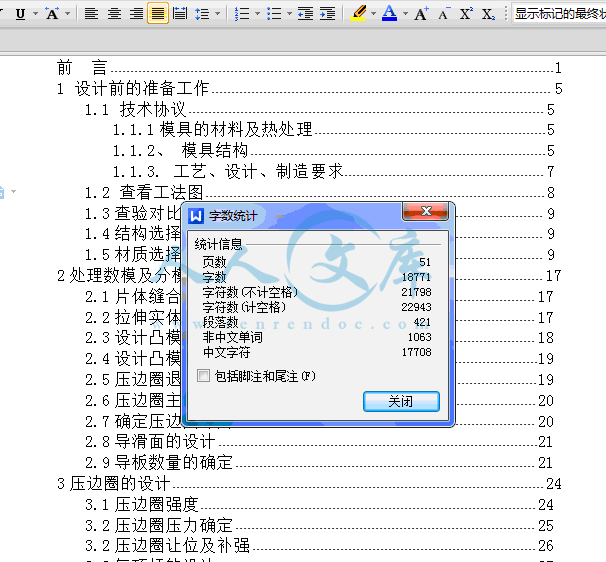Open line spacing dropdown arrow
606x562 pixels.
click(218, 14)
